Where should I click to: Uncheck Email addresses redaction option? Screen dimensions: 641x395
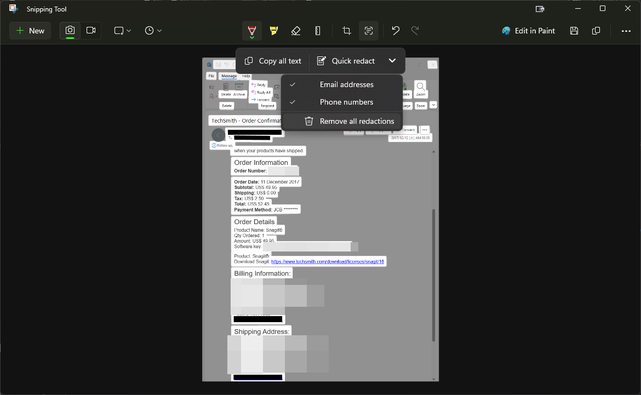click(x=342, y=85)
